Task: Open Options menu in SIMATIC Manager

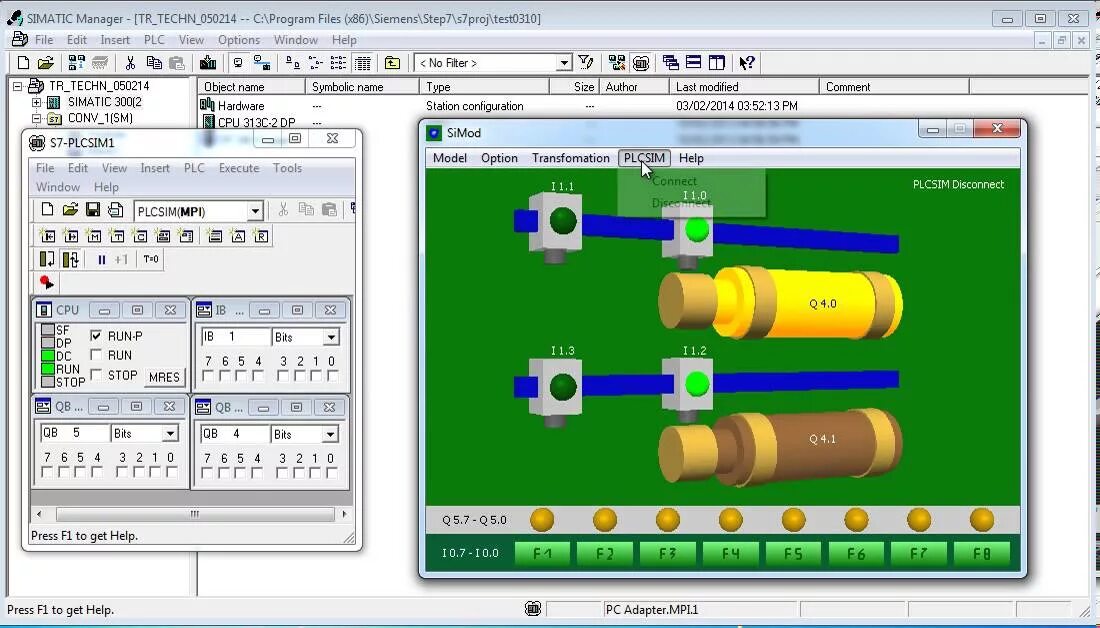Action: [239, 40]
